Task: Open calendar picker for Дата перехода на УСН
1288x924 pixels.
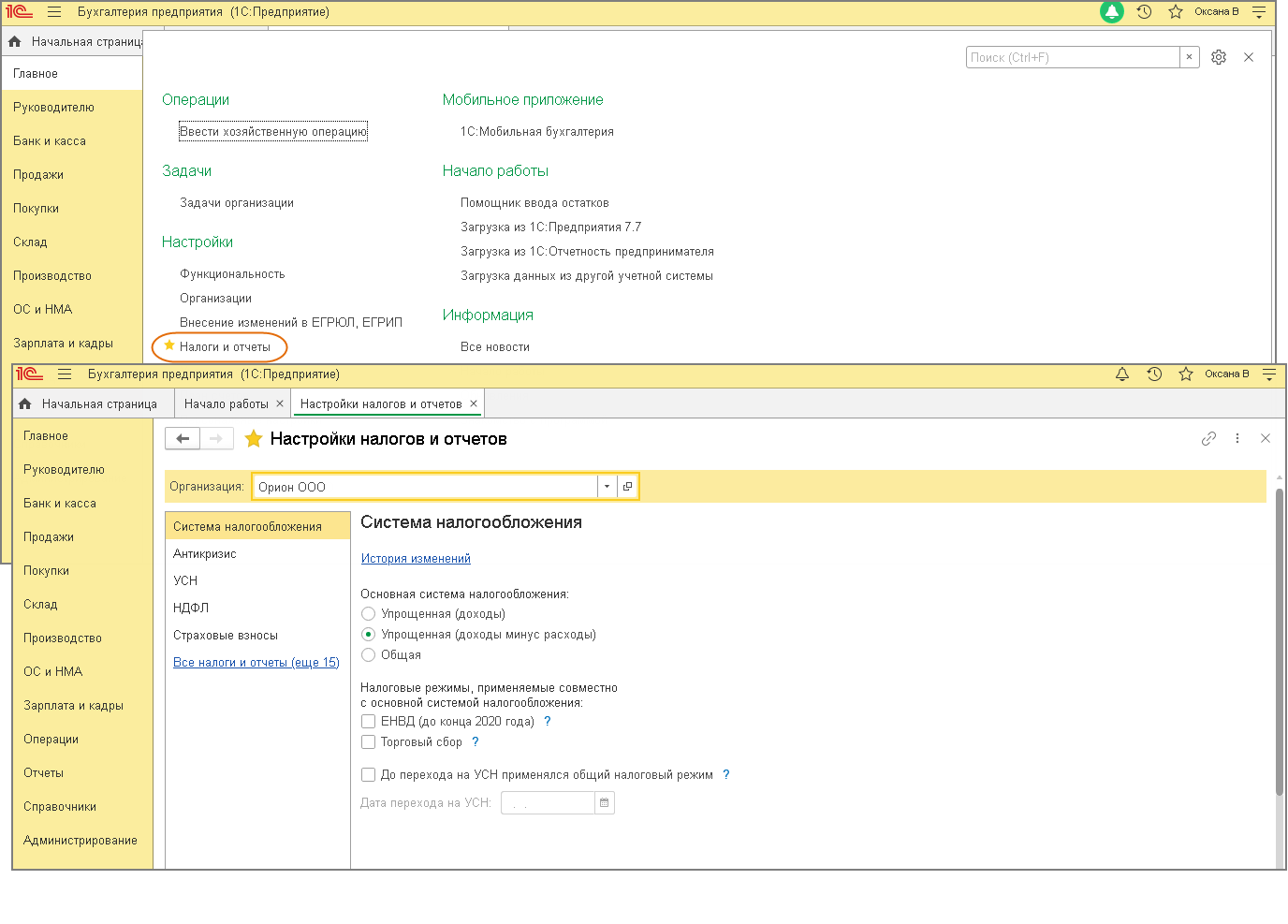Action: (604, 803)
